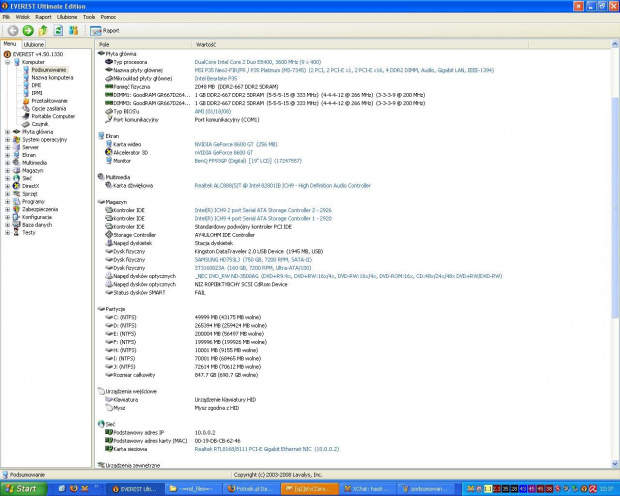Open the MSI P35 Neo2 motherboard link
The height and width of the screenshot is (496, 620).
point(344,70)
